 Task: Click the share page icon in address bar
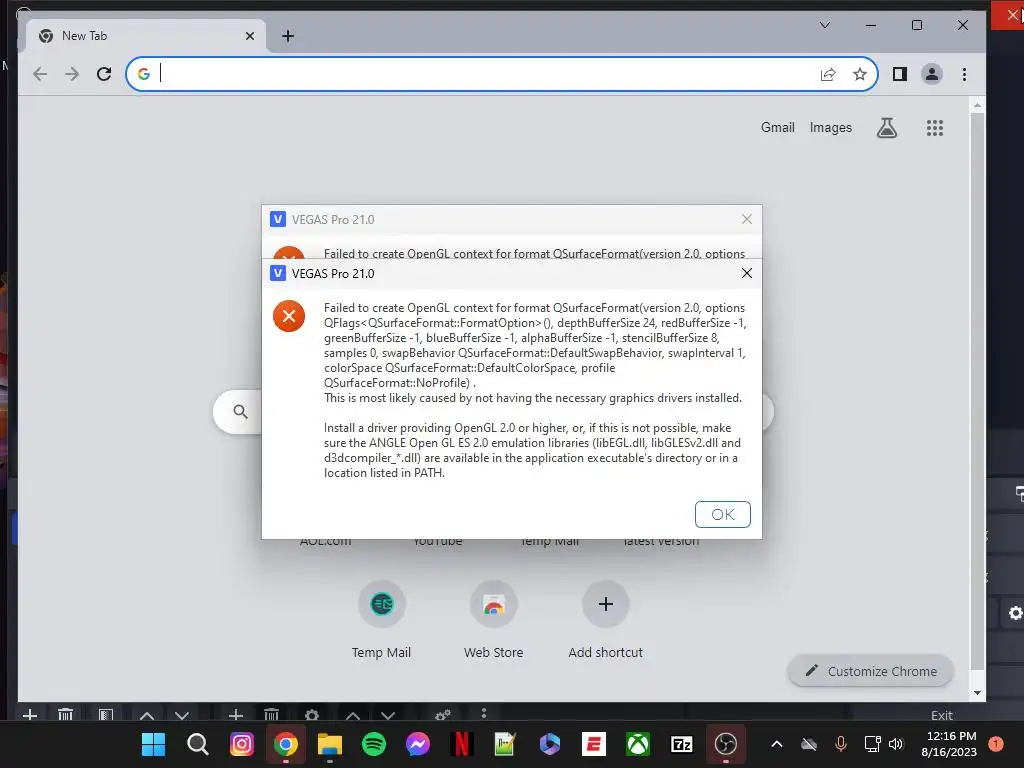tap(827, 74)
